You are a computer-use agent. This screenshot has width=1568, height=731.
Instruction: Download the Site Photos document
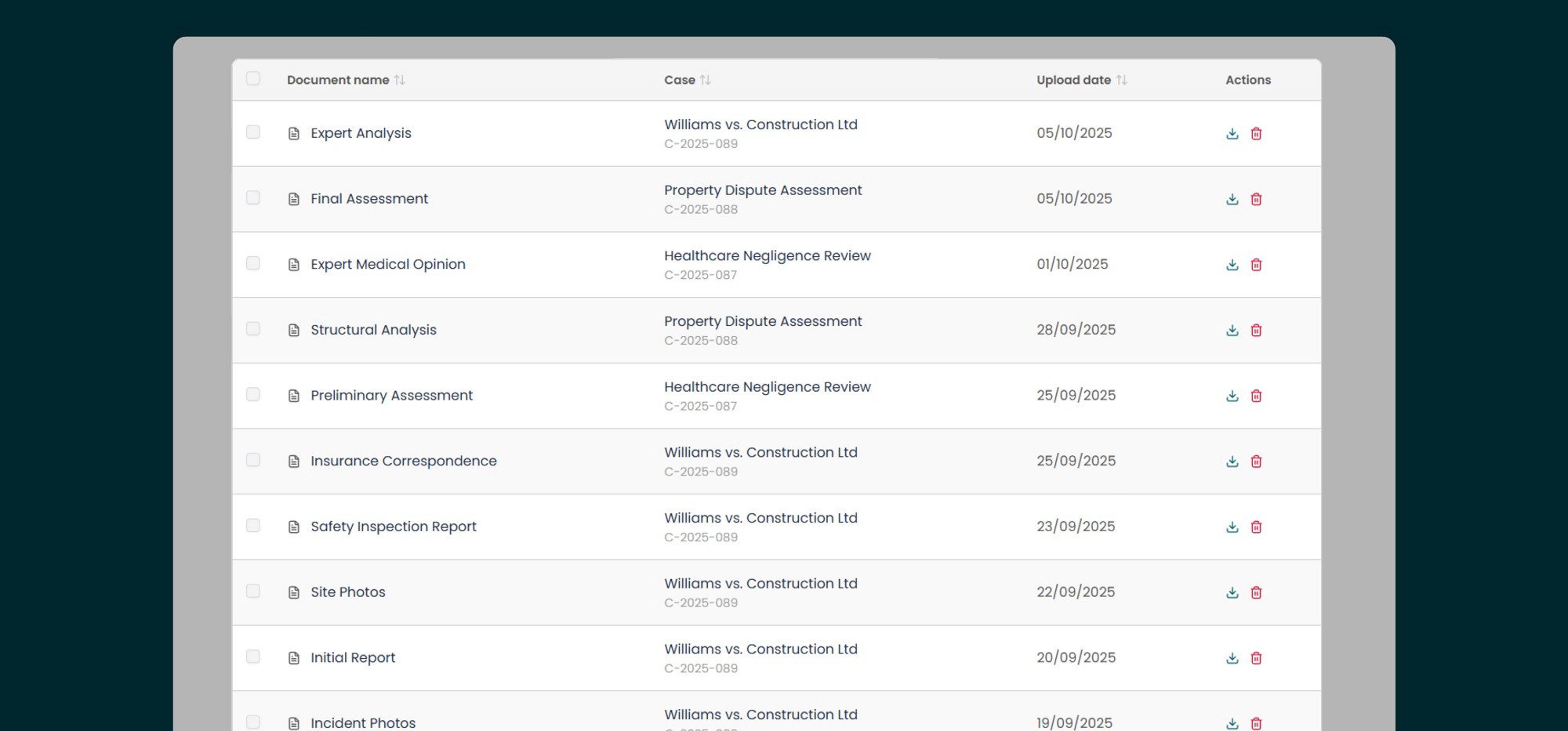click(1232, 592)
